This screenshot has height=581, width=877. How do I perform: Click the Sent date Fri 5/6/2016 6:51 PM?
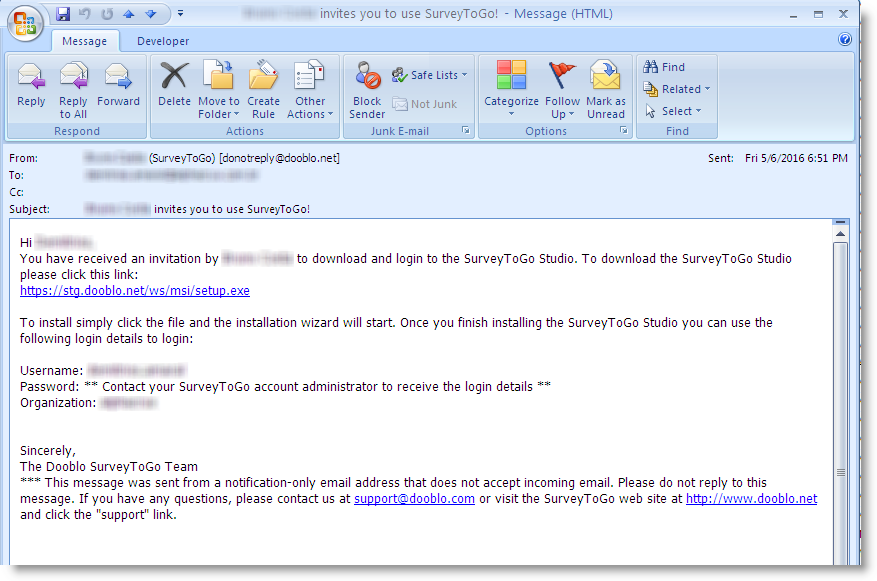tap(796, 158)
